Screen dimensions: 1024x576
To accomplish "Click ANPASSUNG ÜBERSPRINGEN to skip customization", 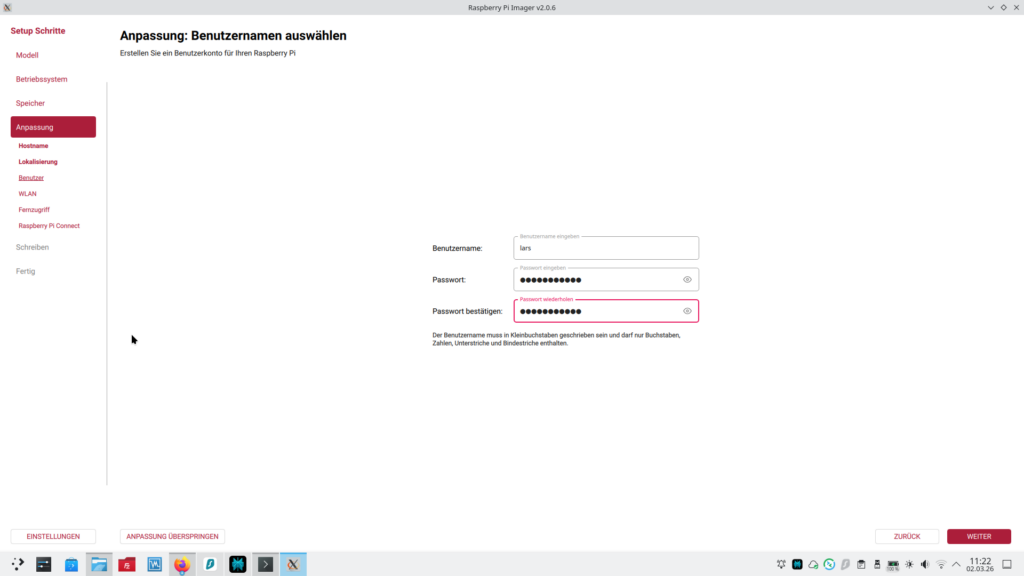I will (x=172, y=536).
